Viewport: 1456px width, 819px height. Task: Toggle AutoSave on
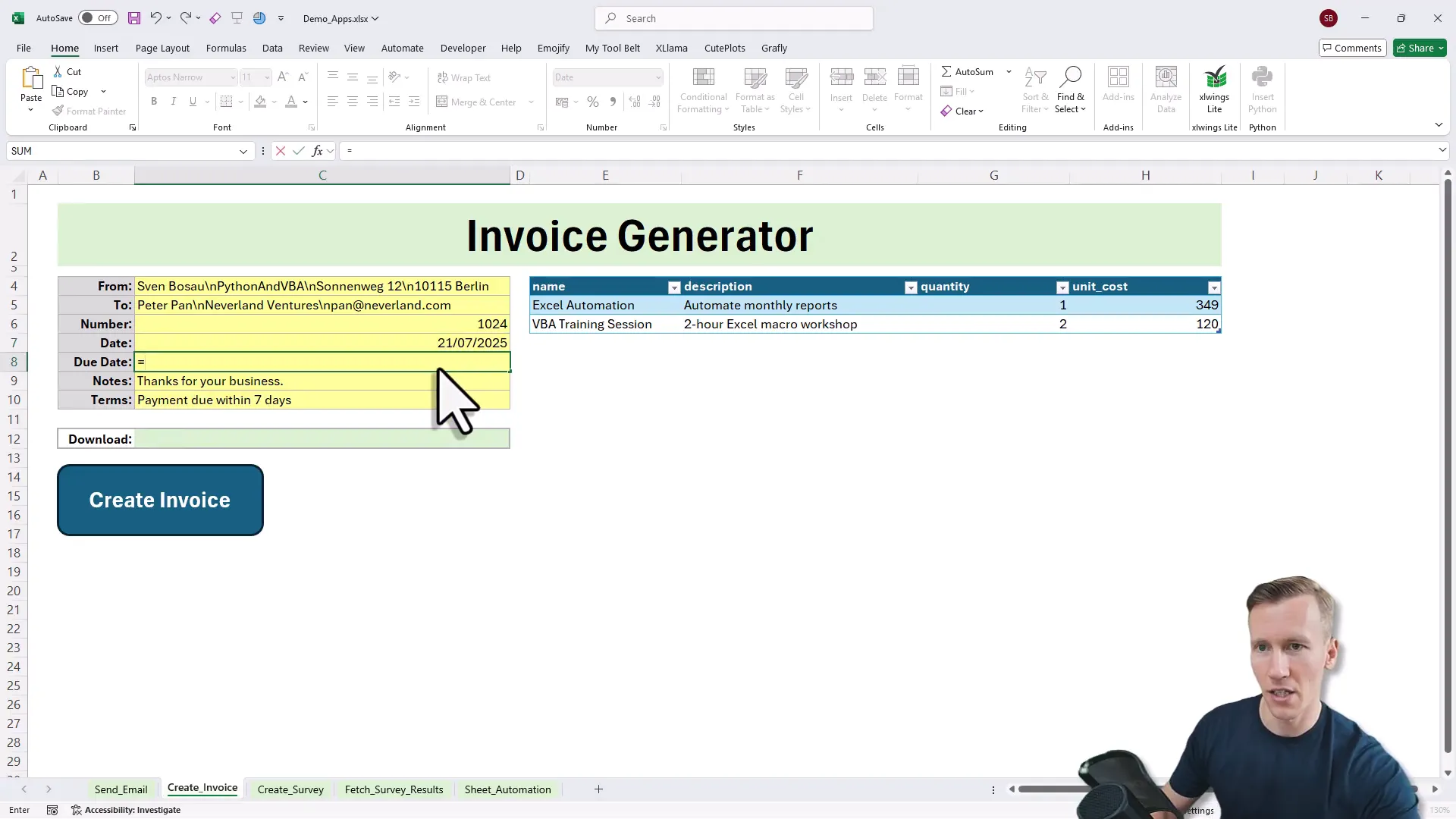pyautogui.click(x=97, y=17)
